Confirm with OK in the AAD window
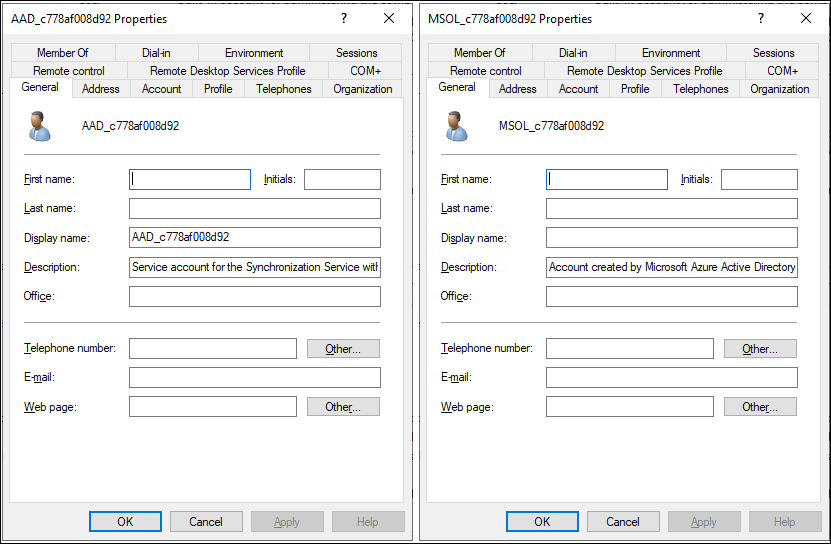Image resolution: width=831 pixels, height=544 pixels. coord(125,522)
